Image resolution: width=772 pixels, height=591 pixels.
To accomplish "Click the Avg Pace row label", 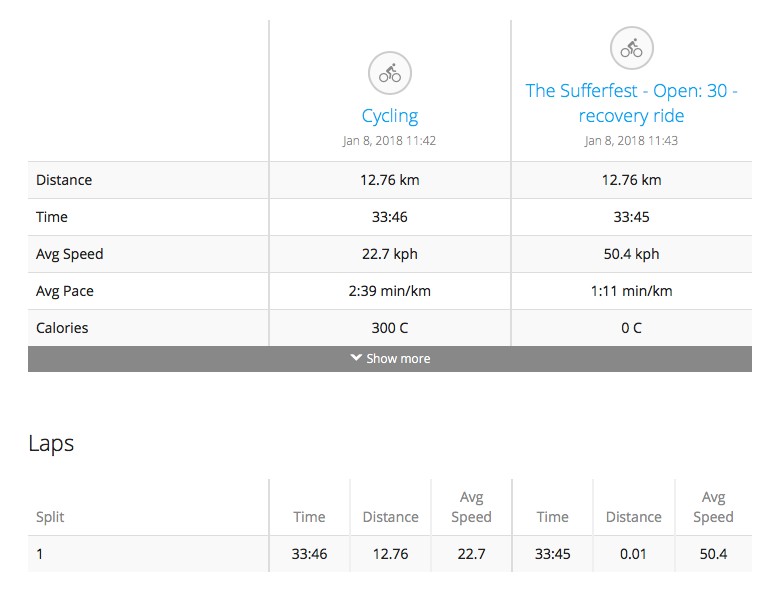I will click(65, 291).
